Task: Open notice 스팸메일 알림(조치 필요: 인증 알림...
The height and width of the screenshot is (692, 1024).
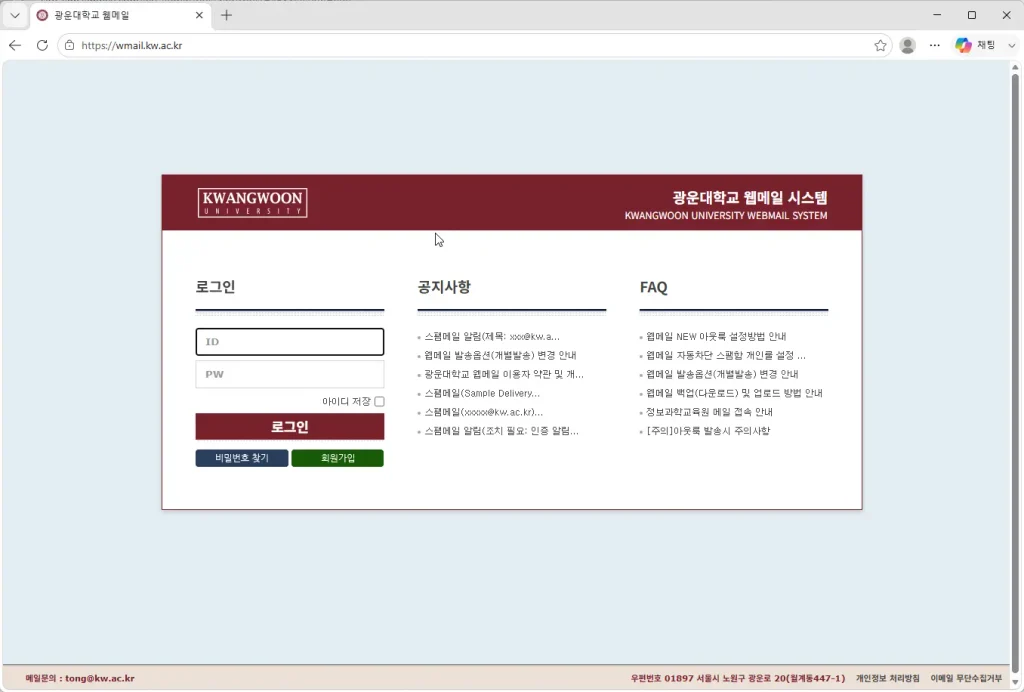Action: [501, 431]
